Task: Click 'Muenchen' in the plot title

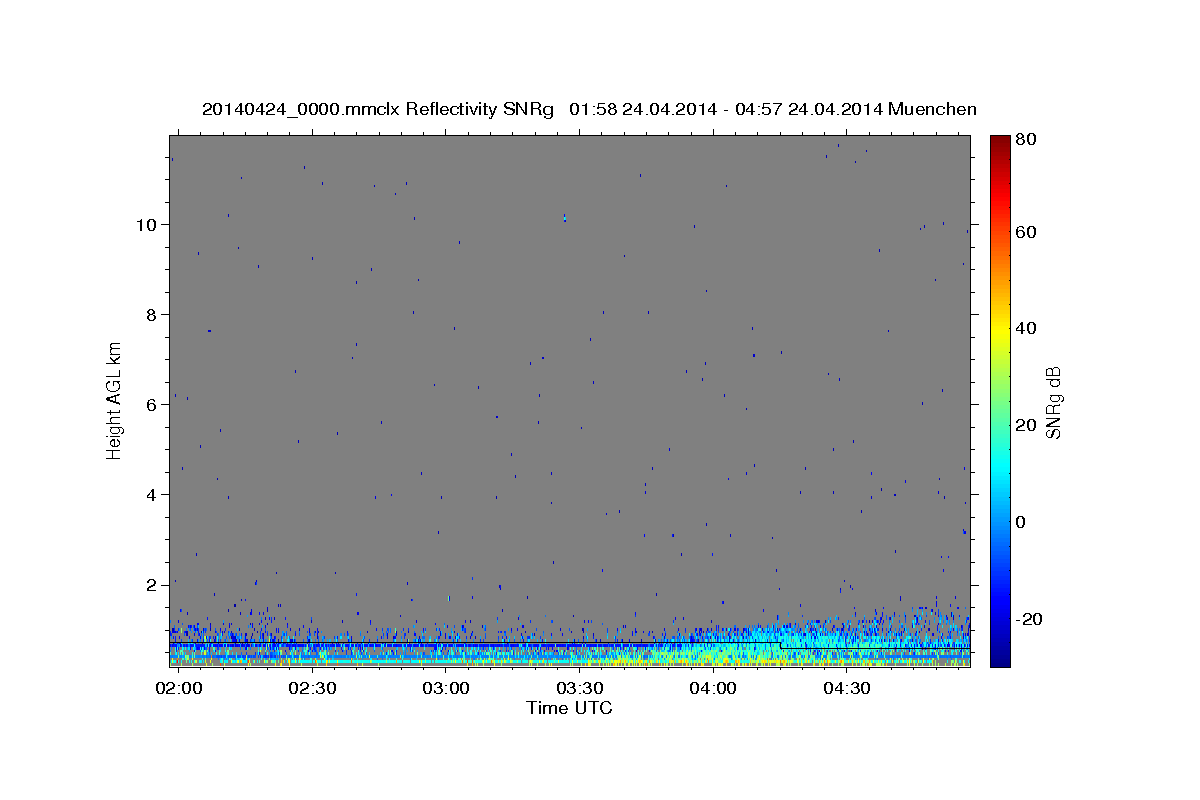Action: [x=932, y=109]
